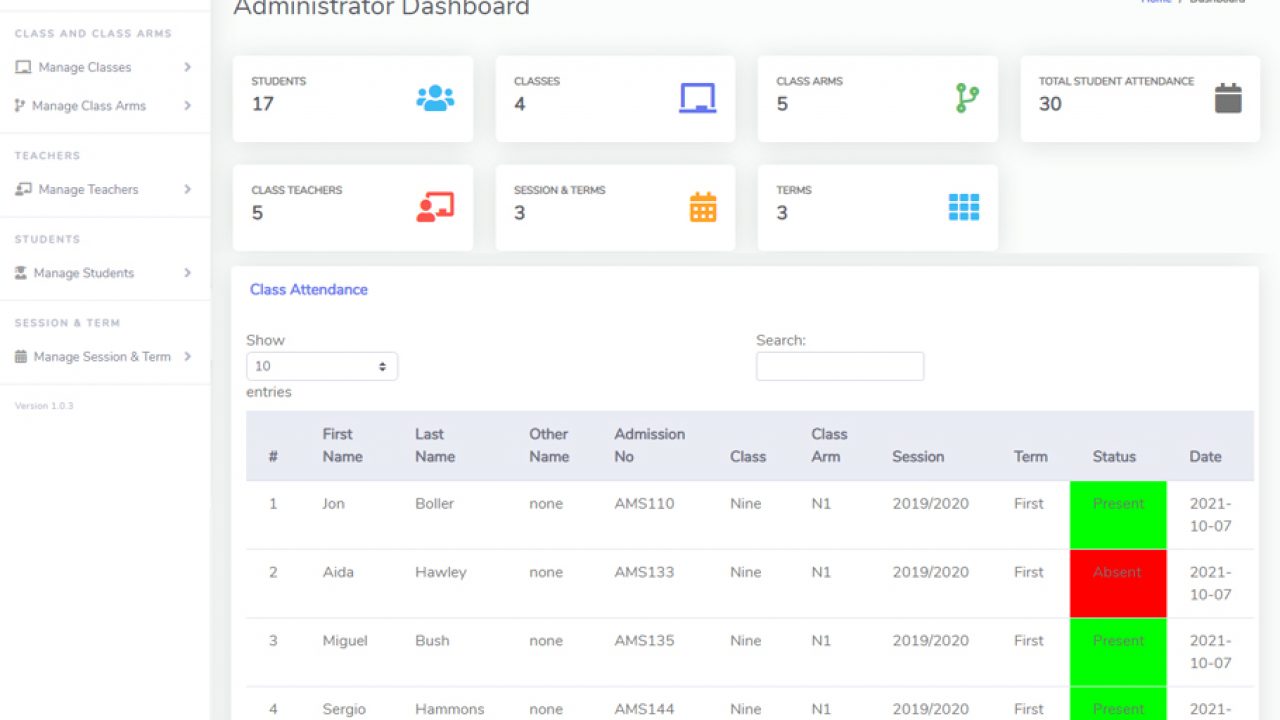Sort table by Status column header

coord(1114,456)
